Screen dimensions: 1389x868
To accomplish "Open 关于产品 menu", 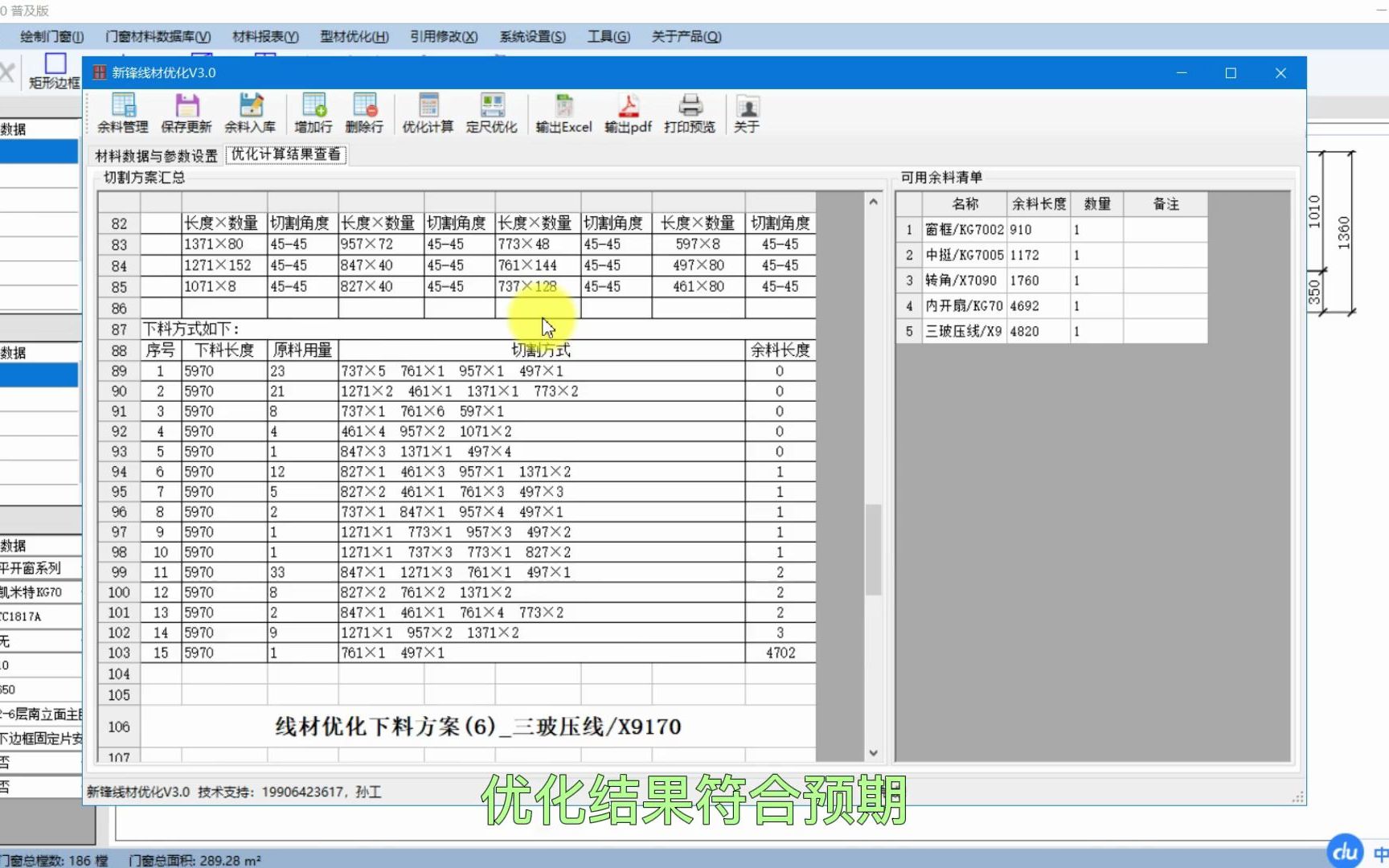I will (686, 36).
